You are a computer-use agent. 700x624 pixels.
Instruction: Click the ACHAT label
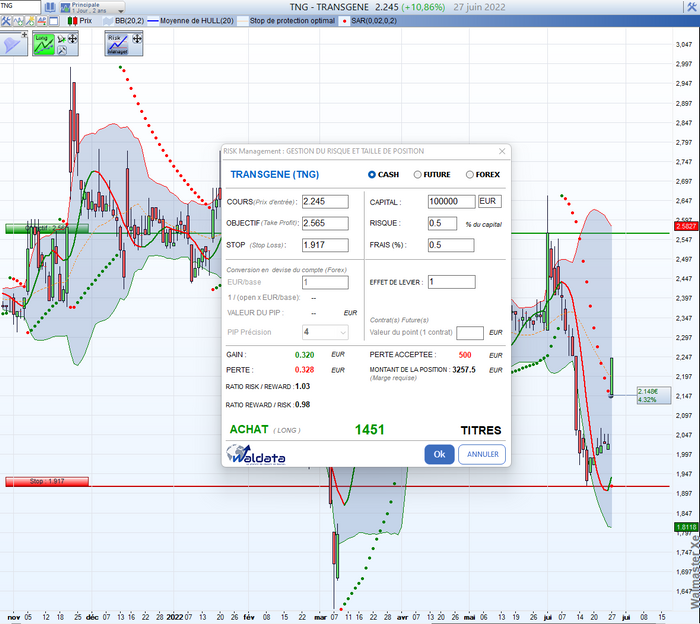[x=249, y=429]
